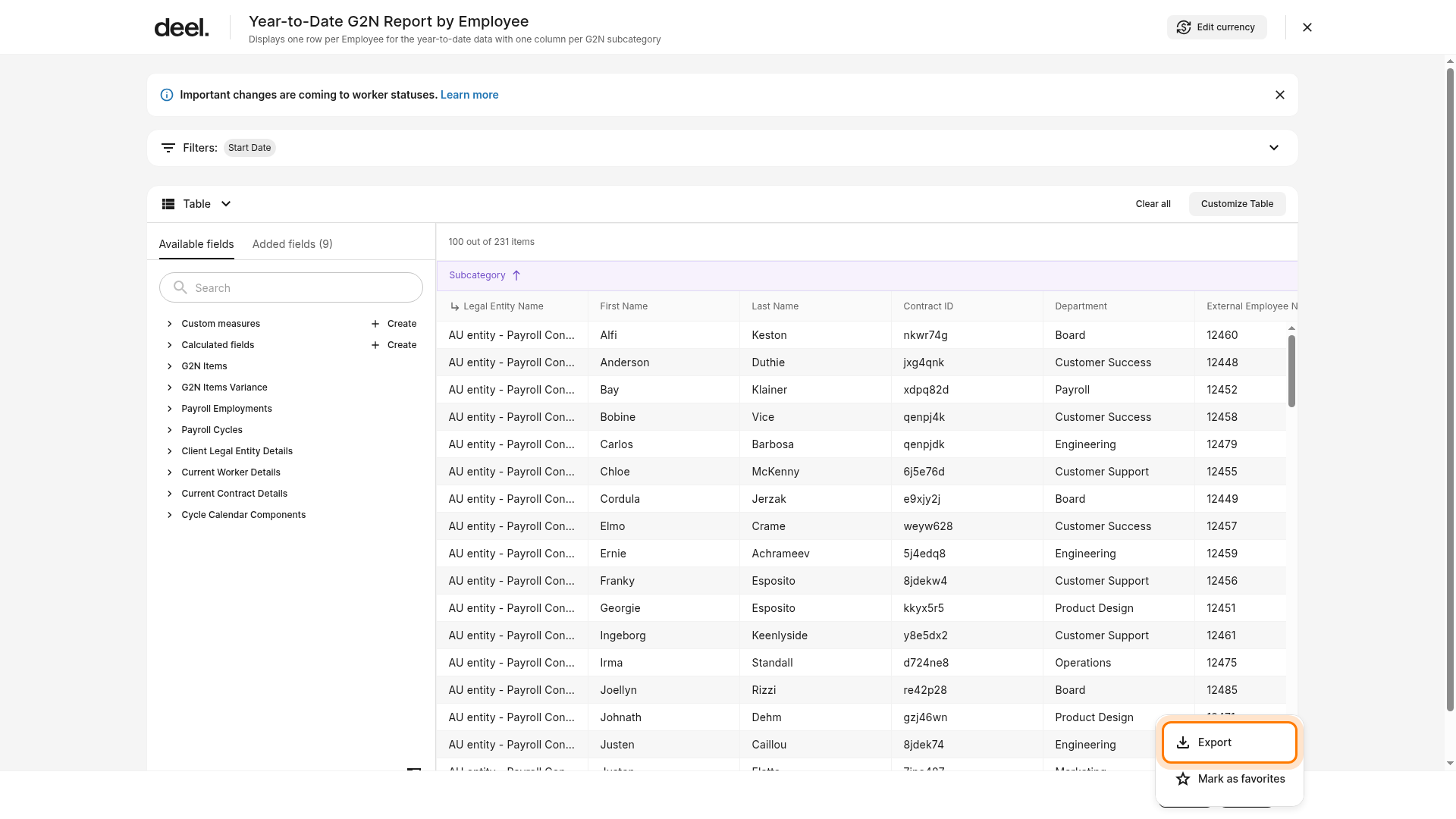Expand the Client Legal Entity Details group
Screen dimensions: 1456x819
(x=170, y=451)
